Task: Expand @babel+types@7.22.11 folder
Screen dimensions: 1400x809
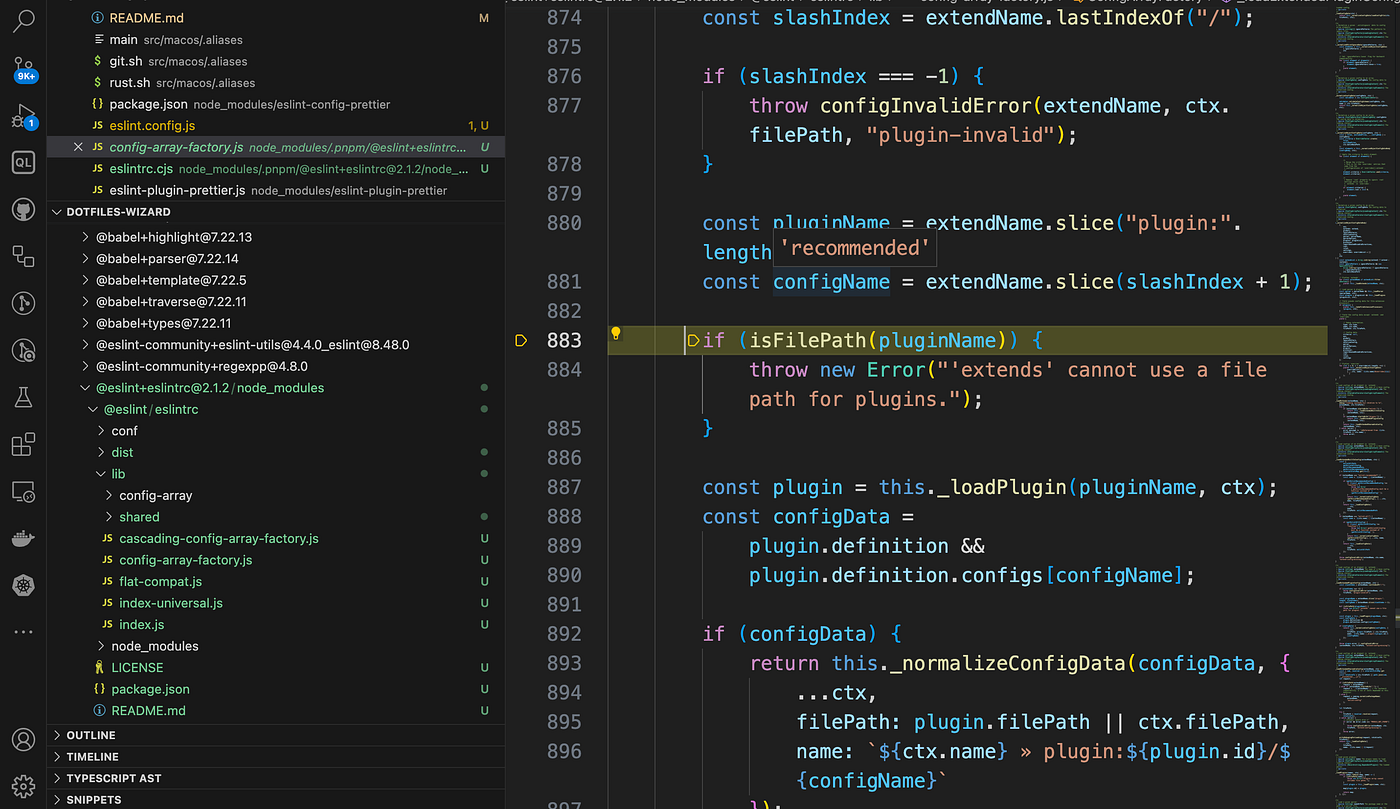Action: 163,323
